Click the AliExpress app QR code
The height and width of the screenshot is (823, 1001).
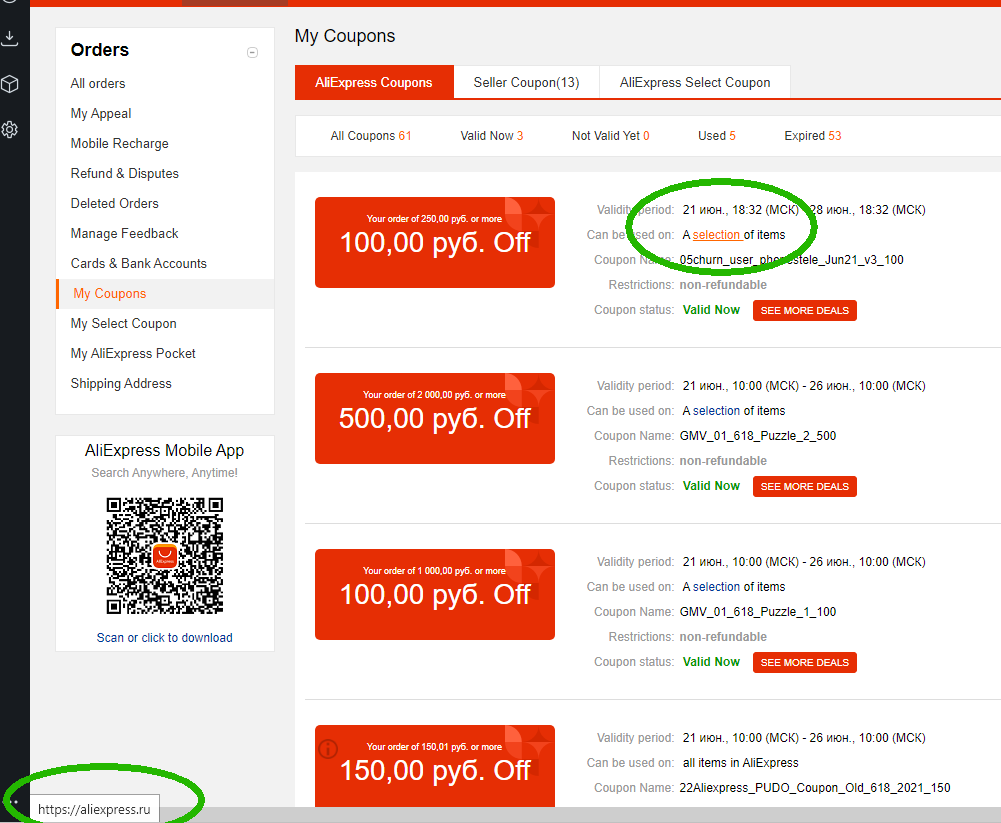click(x=165, y=555)
